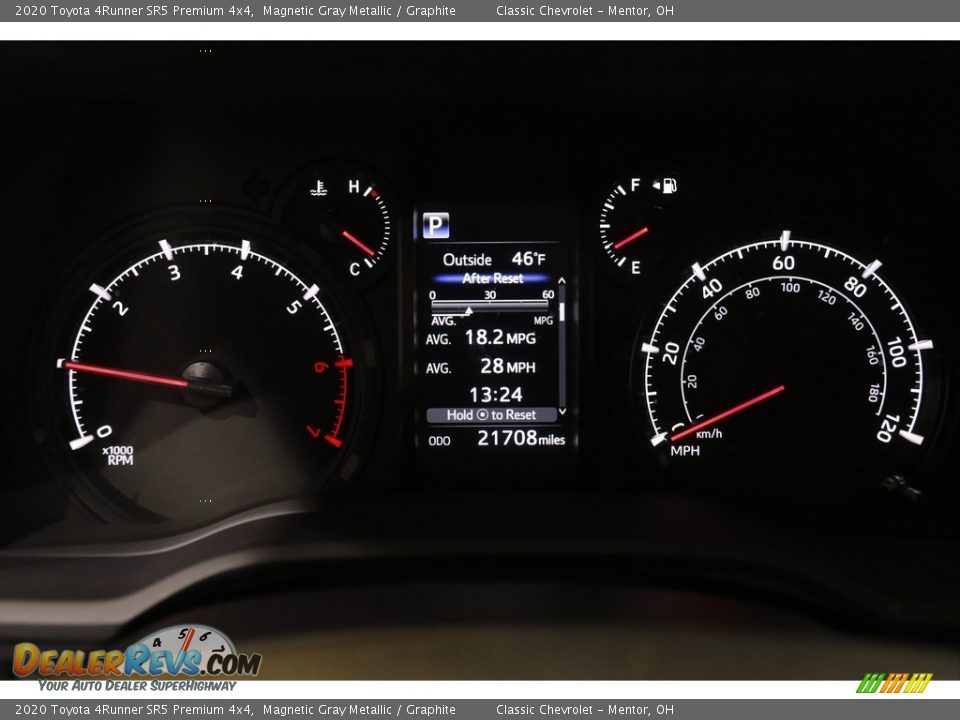Click the coolant temperature gauge needle
The height and width of the screenshot is (720, 960).
[x=359, y=243]
